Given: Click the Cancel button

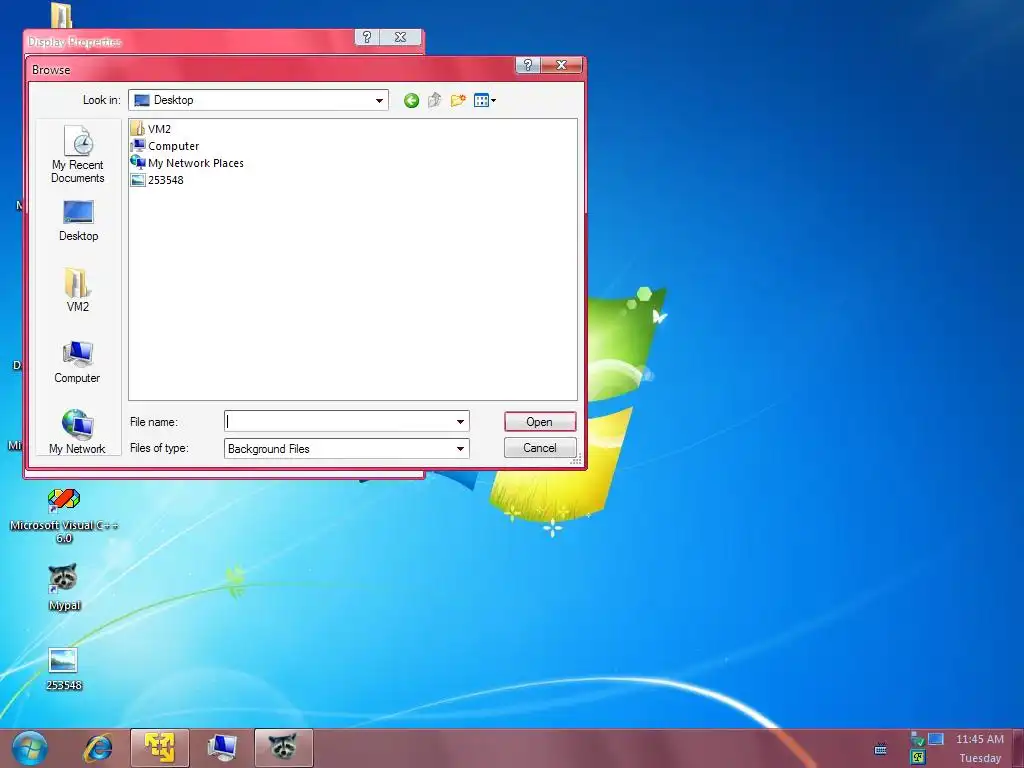Looking at the screenshot, I should (539, 448).
